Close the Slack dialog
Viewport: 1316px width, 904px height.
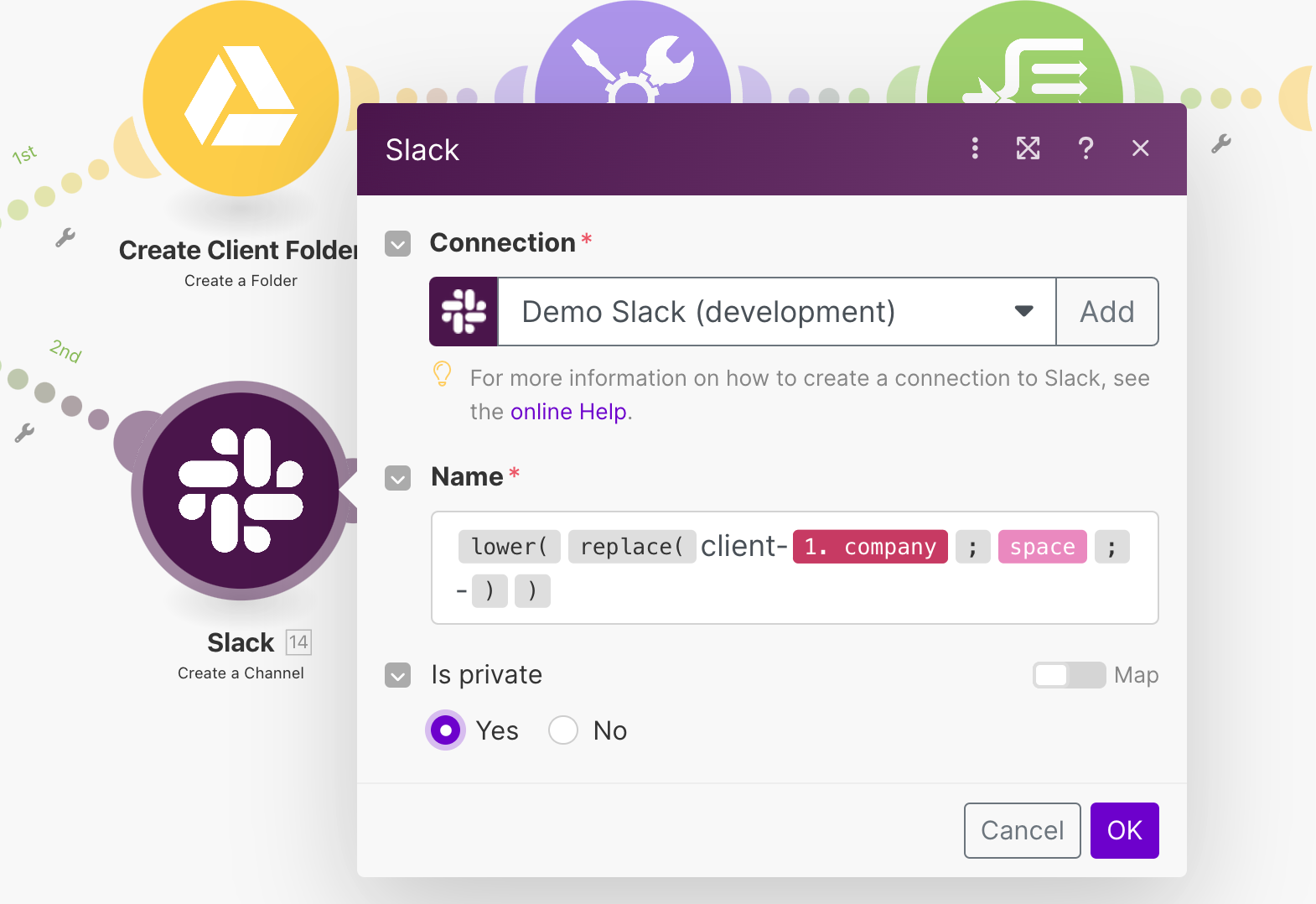(x=1140, y=148)
